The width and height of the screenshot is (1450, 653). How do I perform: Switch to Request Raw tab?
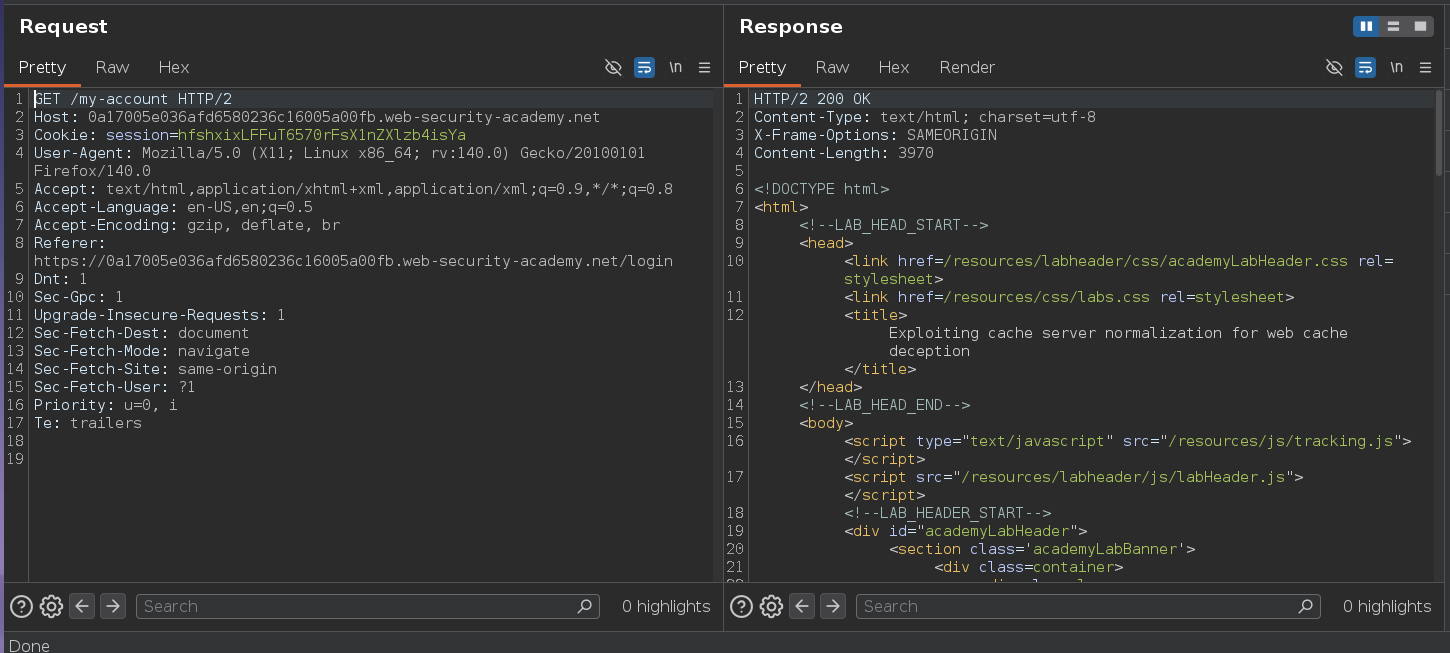112,67
